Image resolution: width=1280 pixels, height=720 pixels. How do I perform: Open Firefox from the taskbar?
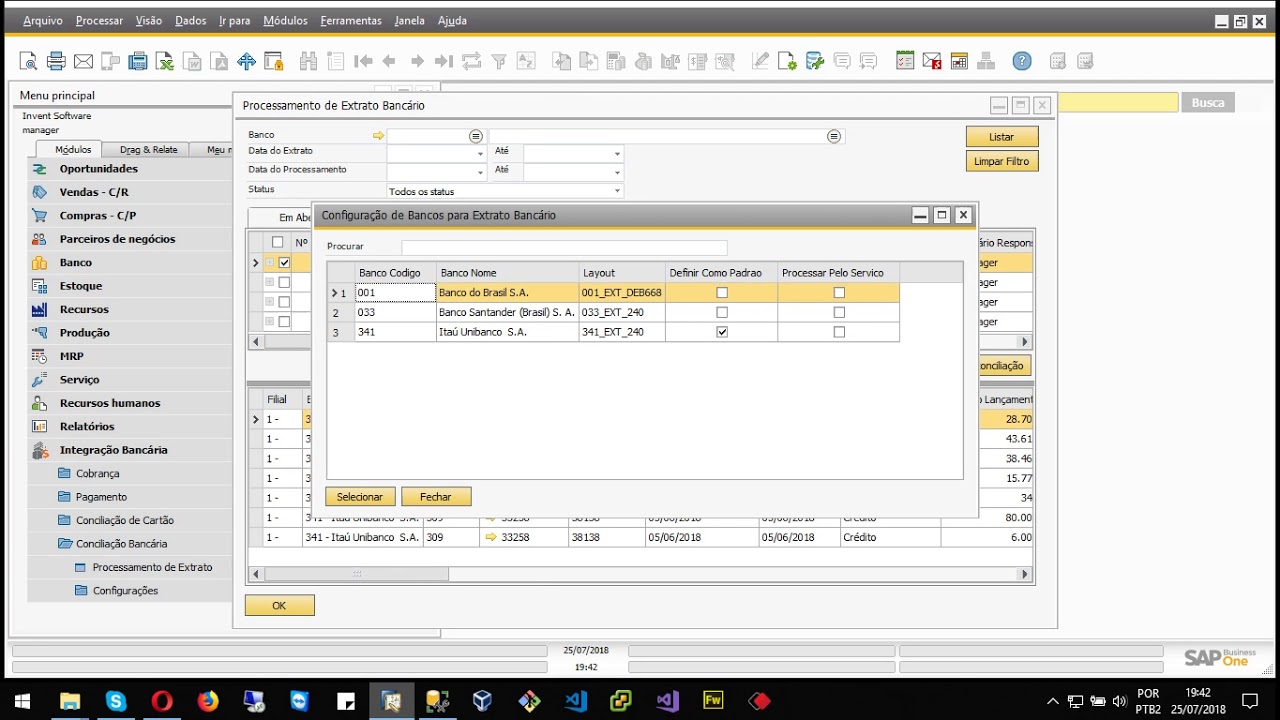(x=208, y=701)
